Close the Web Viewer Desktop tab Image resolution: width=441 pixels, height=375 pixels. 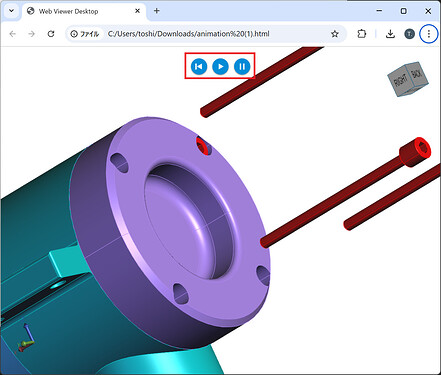tap(137, 11)
